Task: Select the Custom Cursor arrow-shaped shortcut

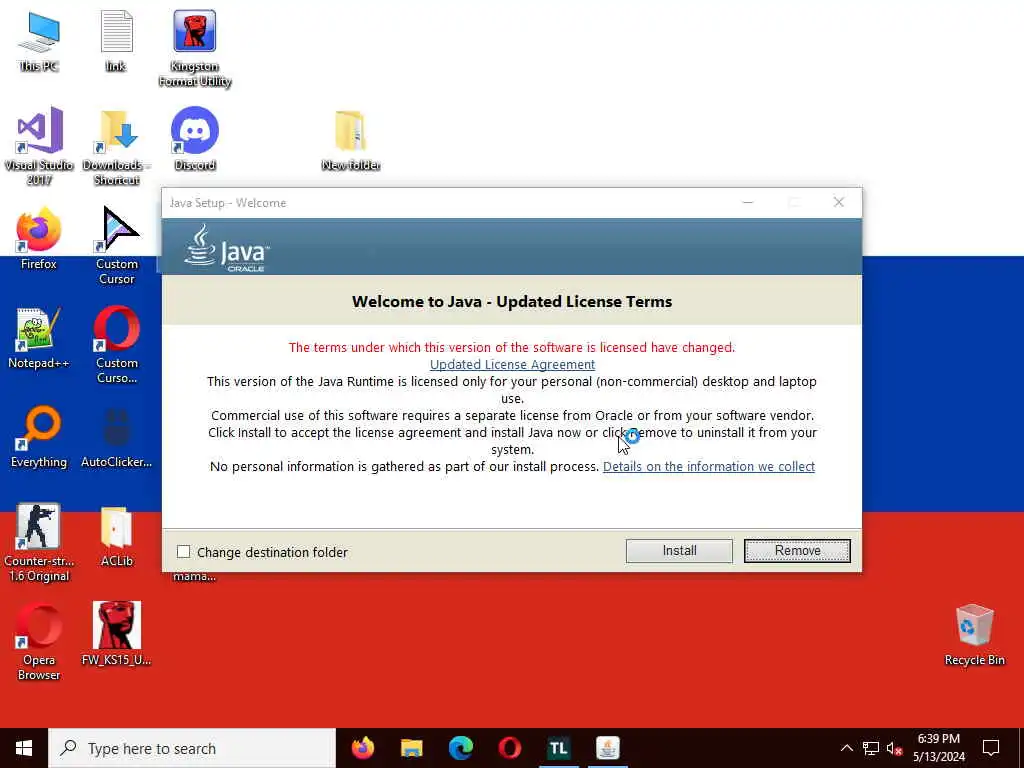Action: [x=116, y=246]
